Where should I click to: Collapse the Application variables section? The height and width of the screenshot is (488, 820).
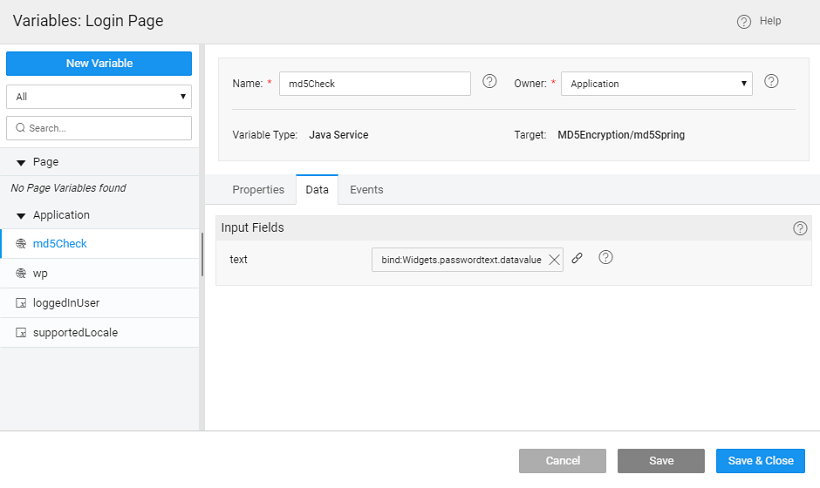pyautogui.click(x=21, y=215)
